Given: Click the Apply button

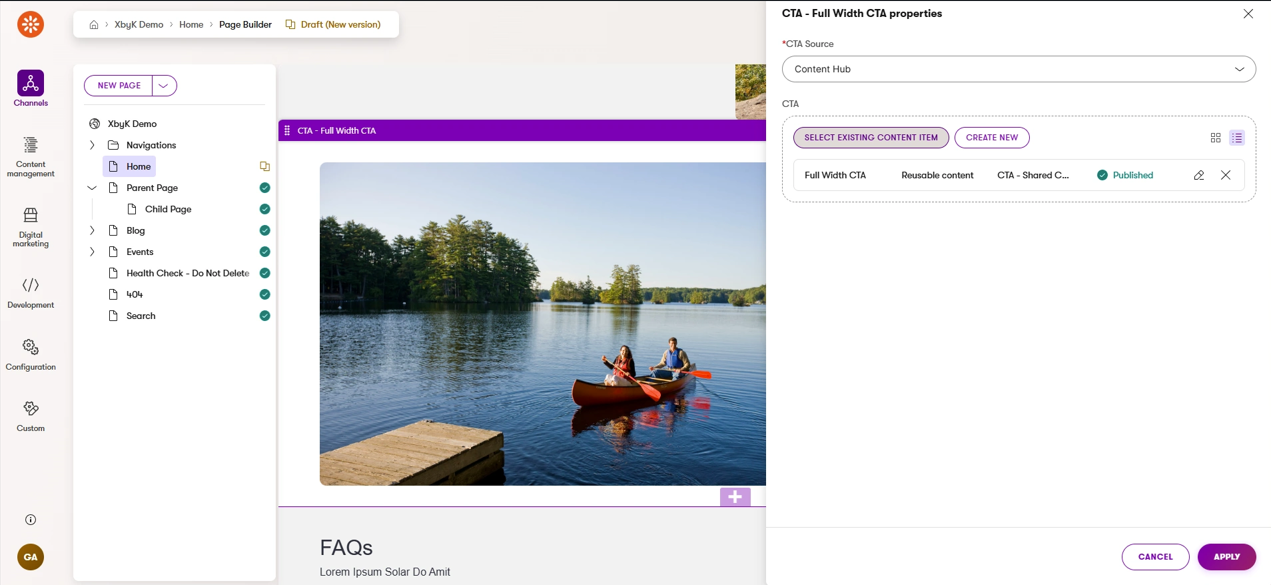Looking at the screenshot, I should 1226,557.
